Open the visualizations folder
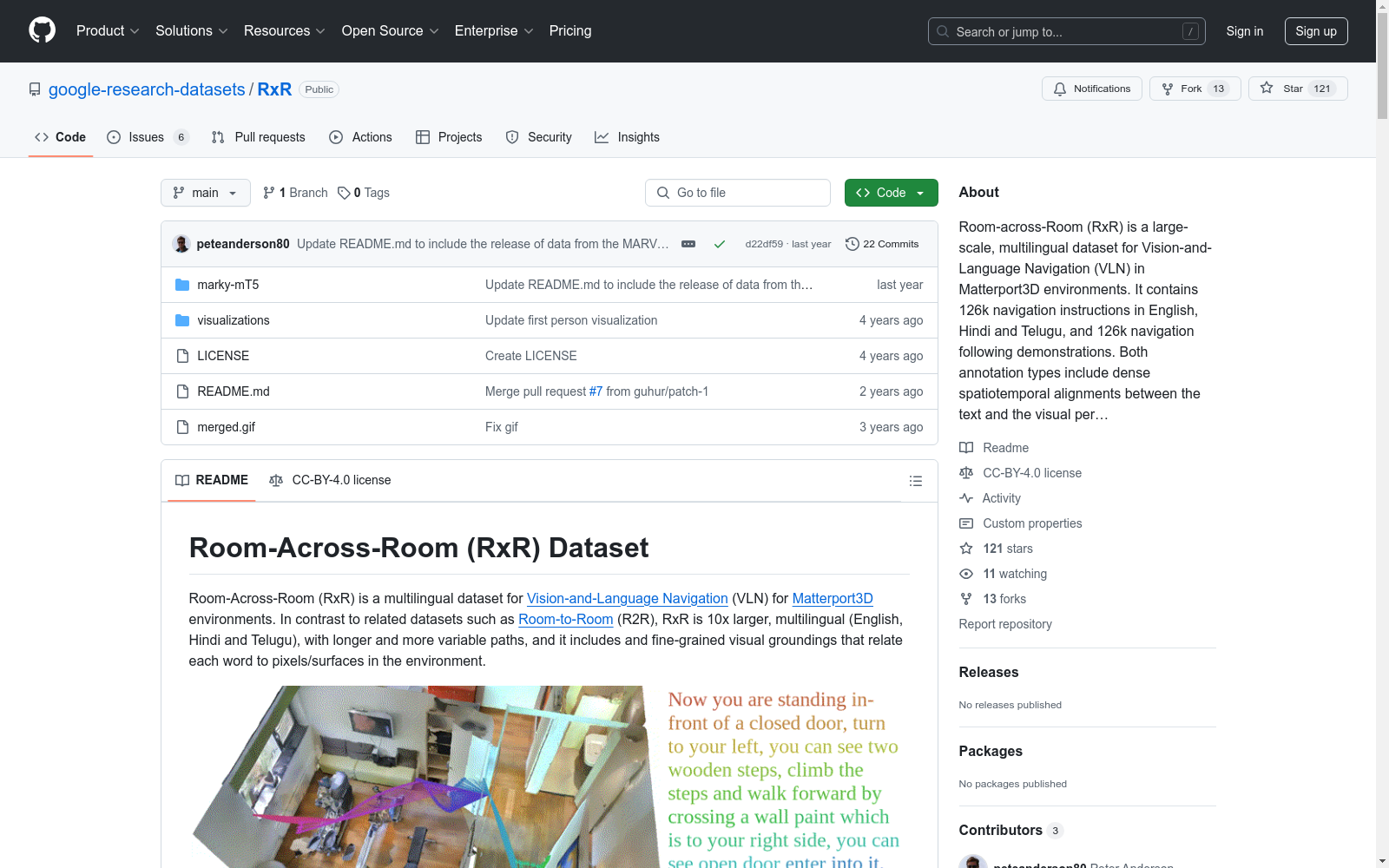The height and width of the screenshot is (868, 1389). [x=234, y=320]
